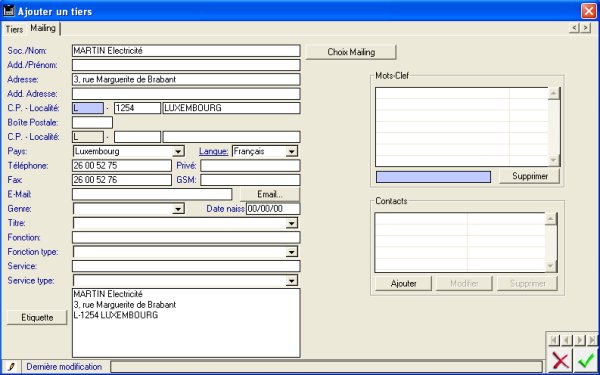Screen dimensions: 600x375
Task: Click the Add. Adresse input field
Action: (x=186, y=94)
